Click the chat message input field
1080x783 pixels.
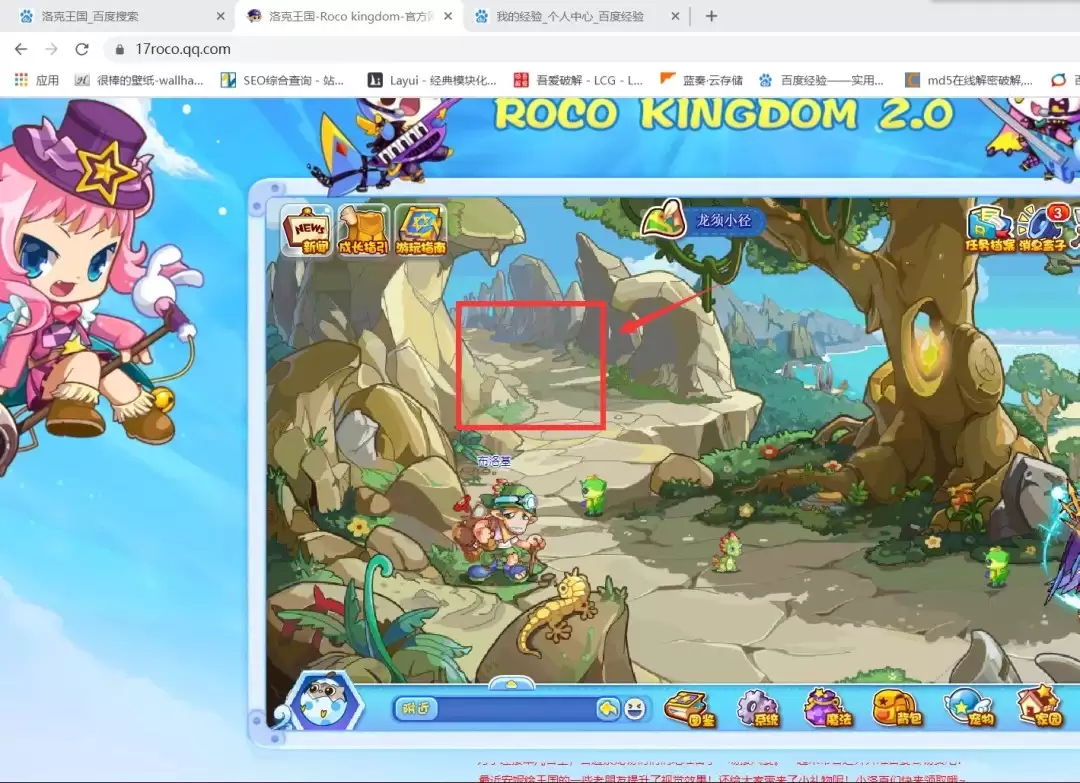coord(515,709)
